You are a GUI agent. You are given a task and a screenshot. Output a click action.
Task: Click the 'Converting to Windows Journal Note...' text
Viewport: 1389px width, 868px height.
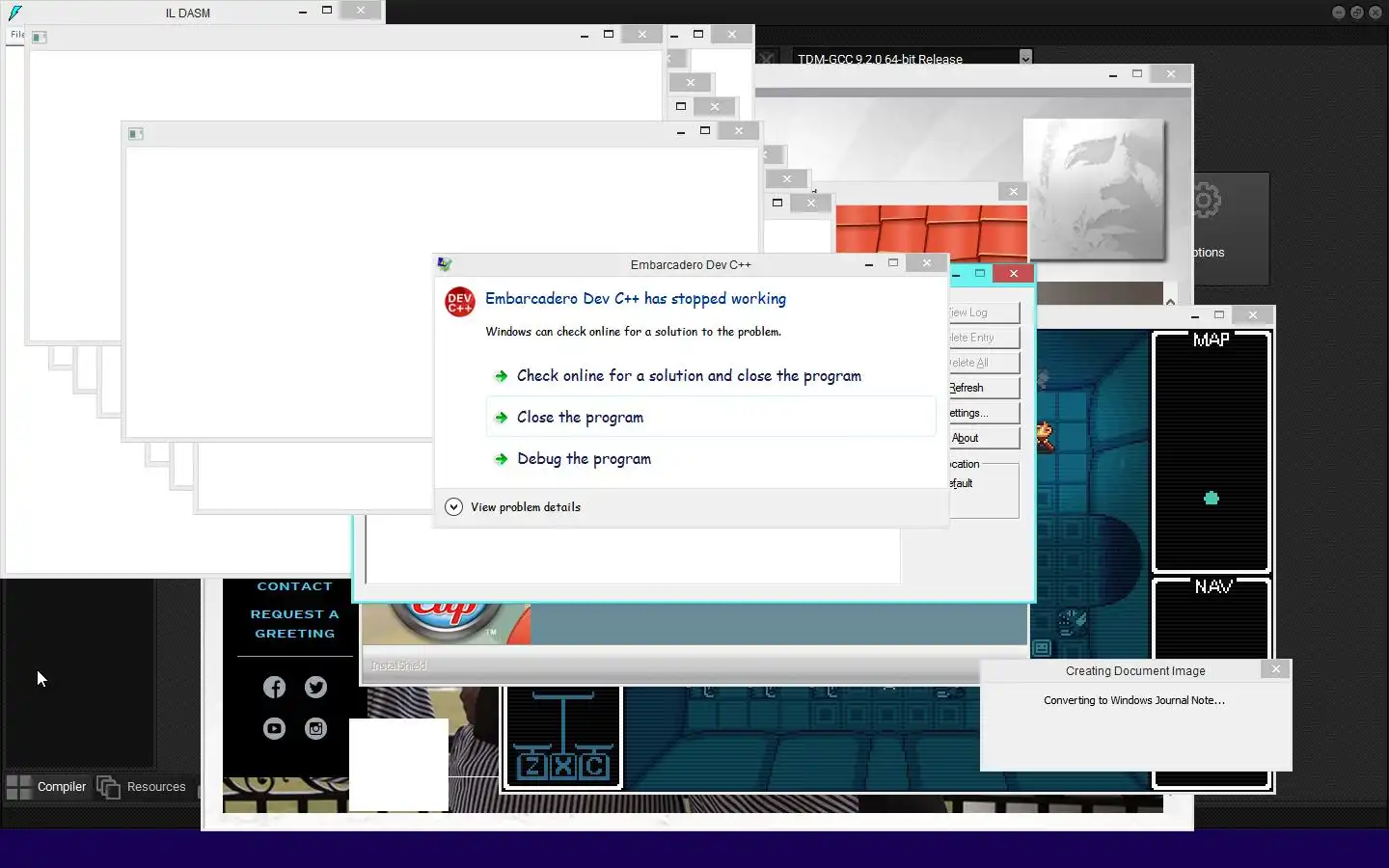click(x=1134, y=700)
